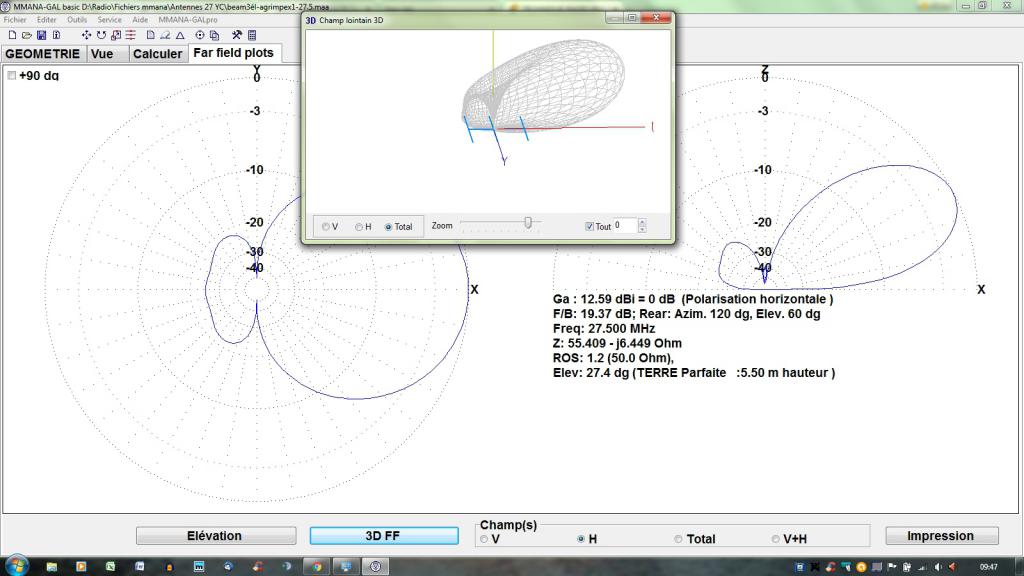1024x576 pixels.
Task: Open the hammer and wrench options icon
Action: click(236, 35)
